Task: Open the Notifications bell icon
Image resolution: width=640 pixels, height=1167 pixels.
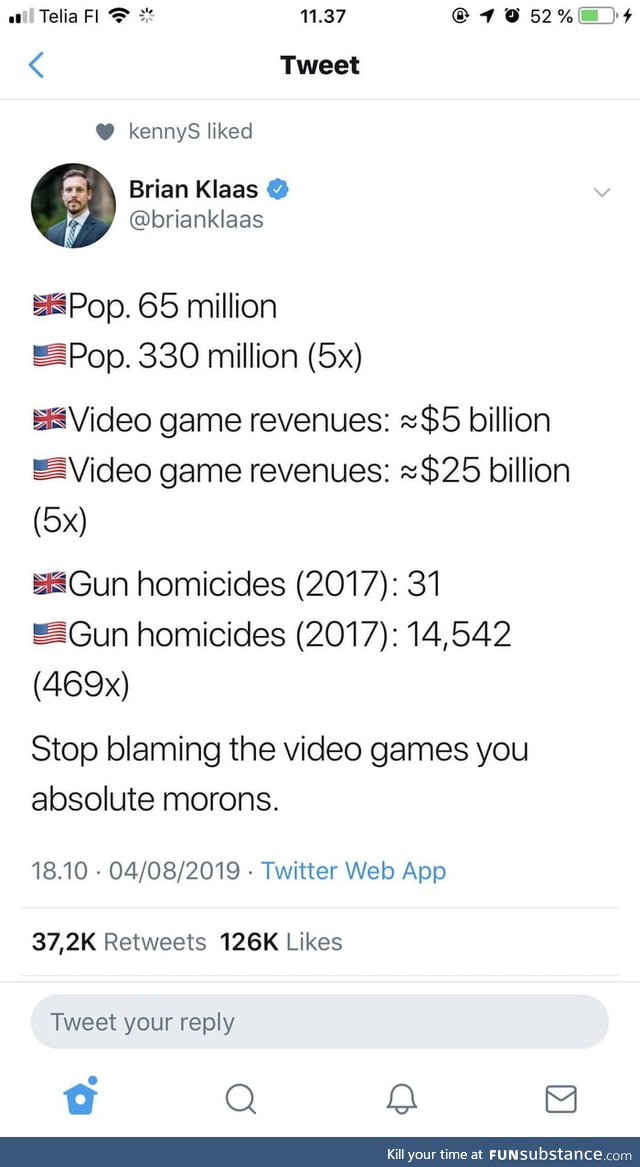Action: (401, 1099)
